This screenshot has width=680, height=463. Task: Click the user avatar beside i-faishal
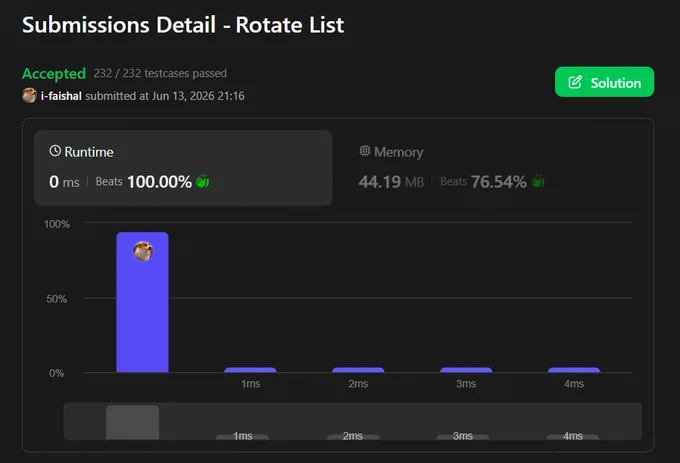29,95
